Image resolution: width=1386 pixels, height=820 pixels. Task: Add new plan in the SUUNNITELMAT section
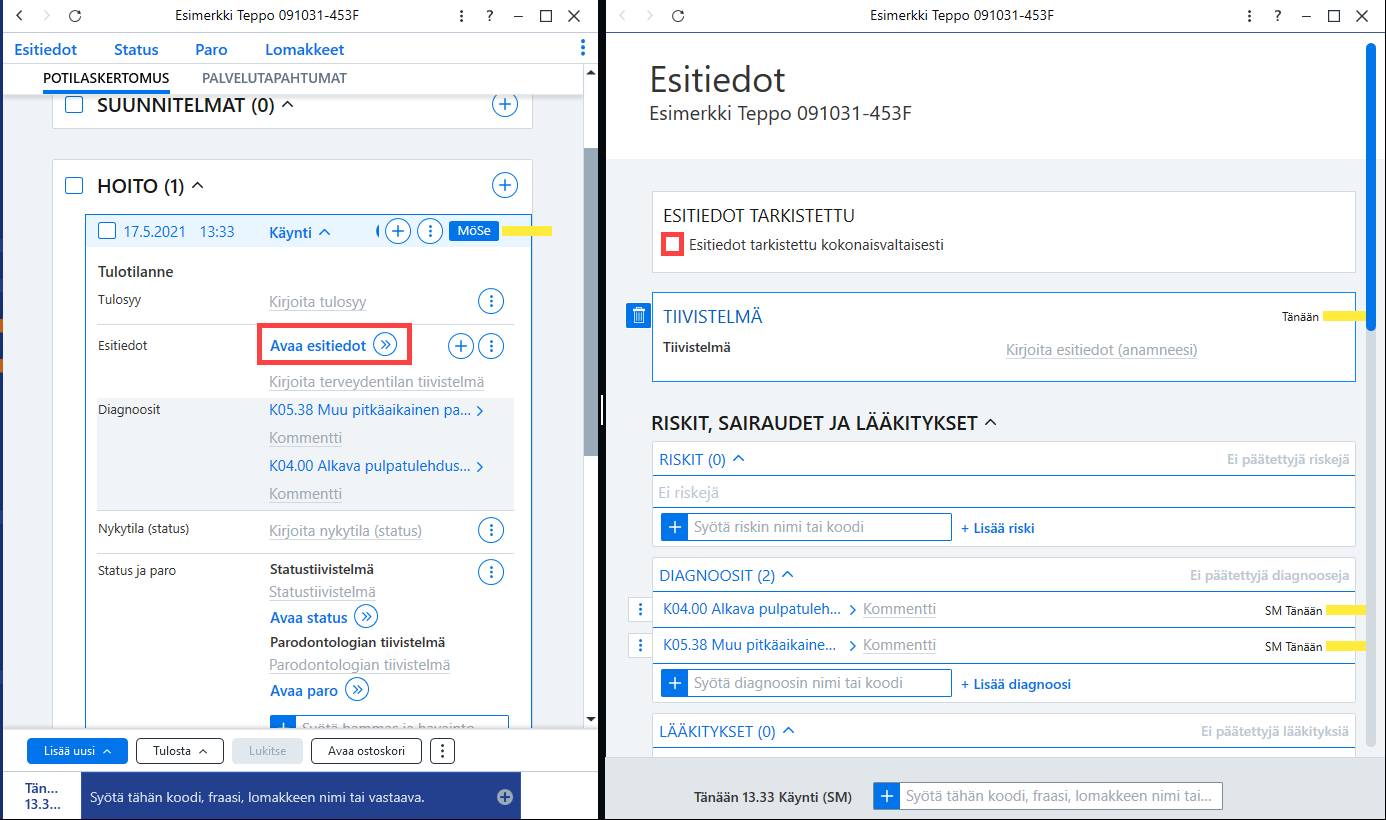(505, 104)
